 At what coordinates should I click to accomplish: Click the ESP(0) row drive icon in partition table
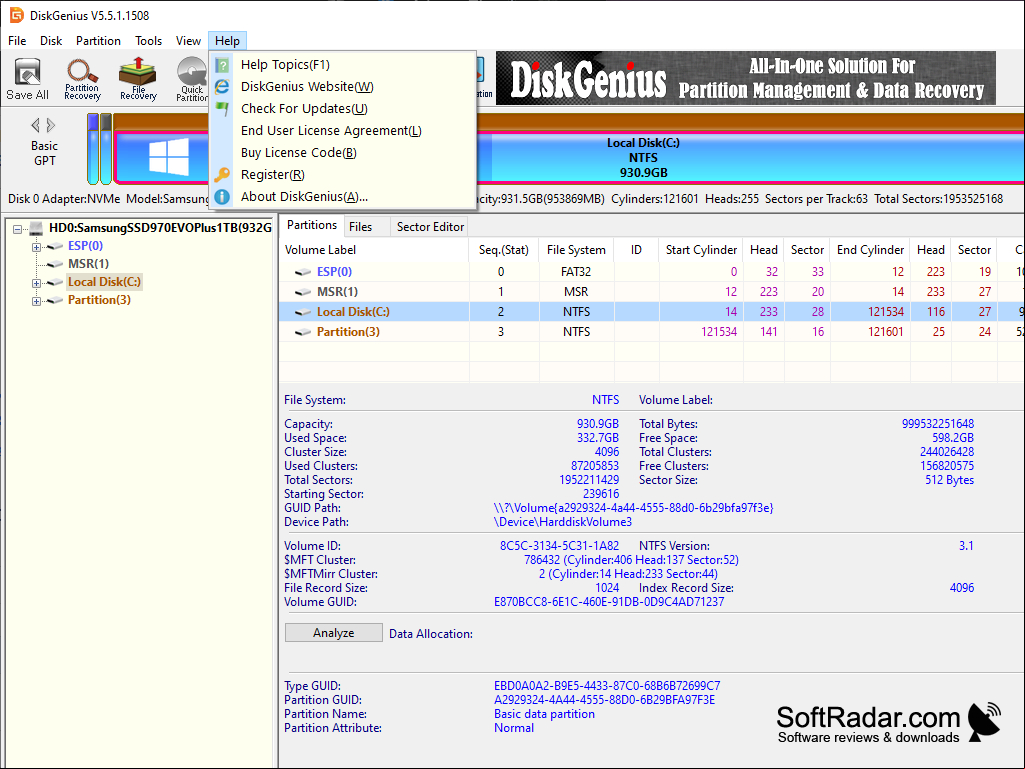pyautogui.click(x=303, y=272)
